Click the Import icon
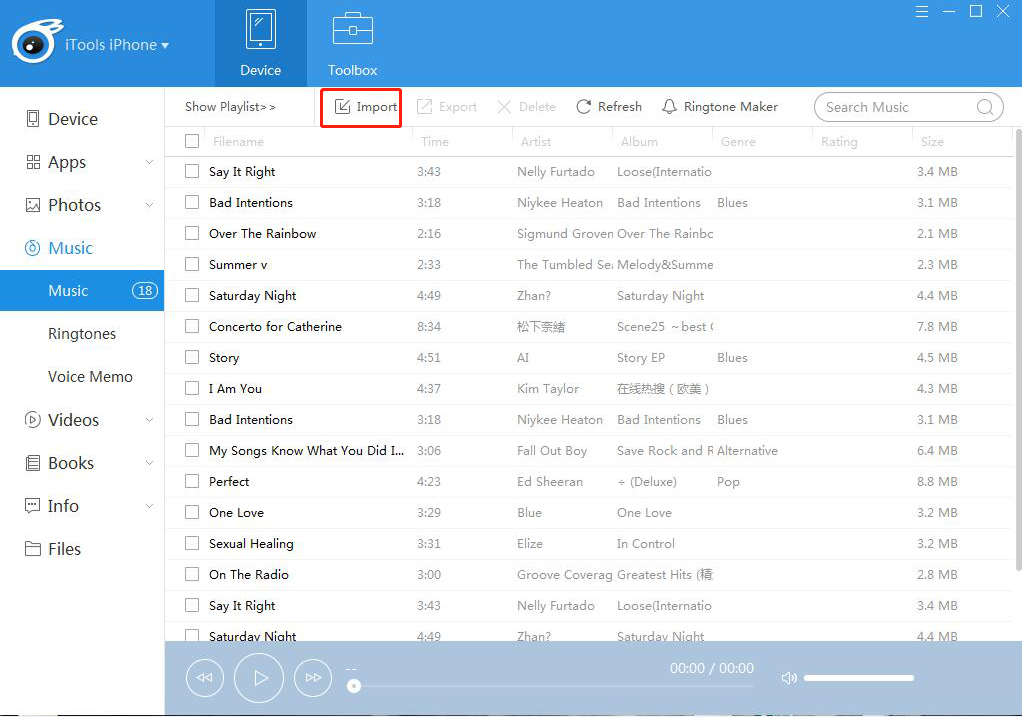1022x717 pixels. pos(343,106)
